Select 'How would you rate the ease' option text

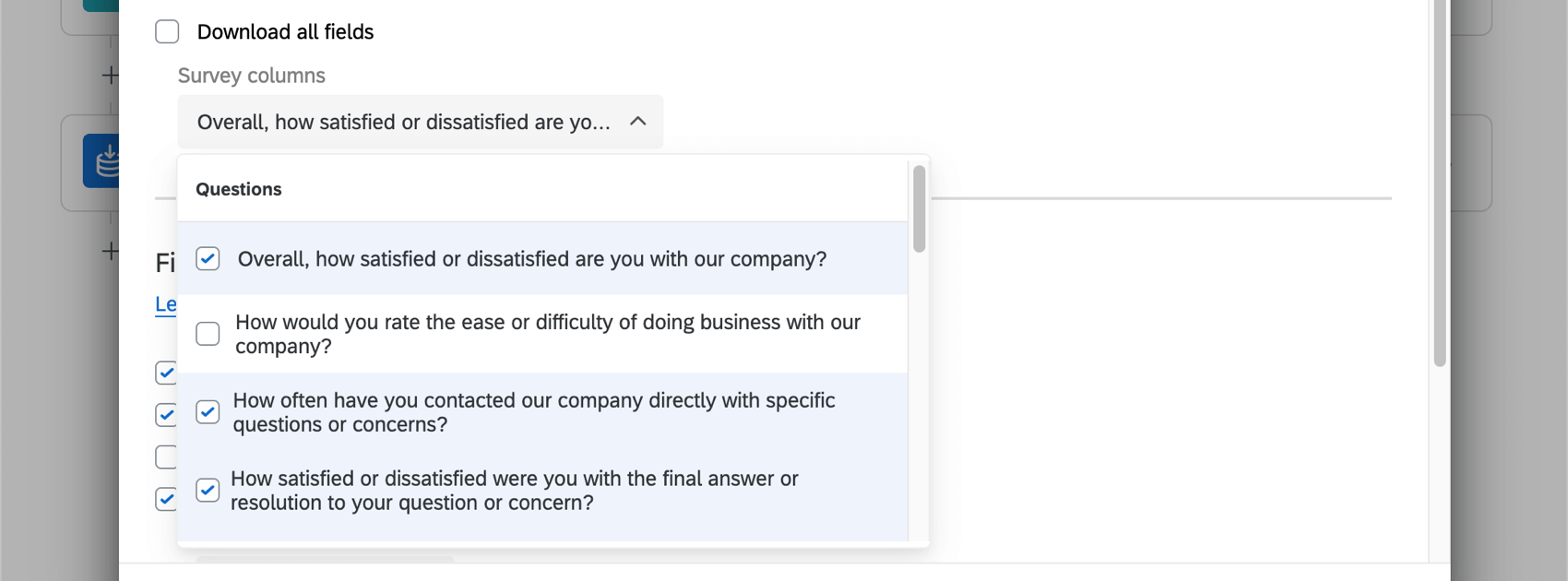[547, 334]
